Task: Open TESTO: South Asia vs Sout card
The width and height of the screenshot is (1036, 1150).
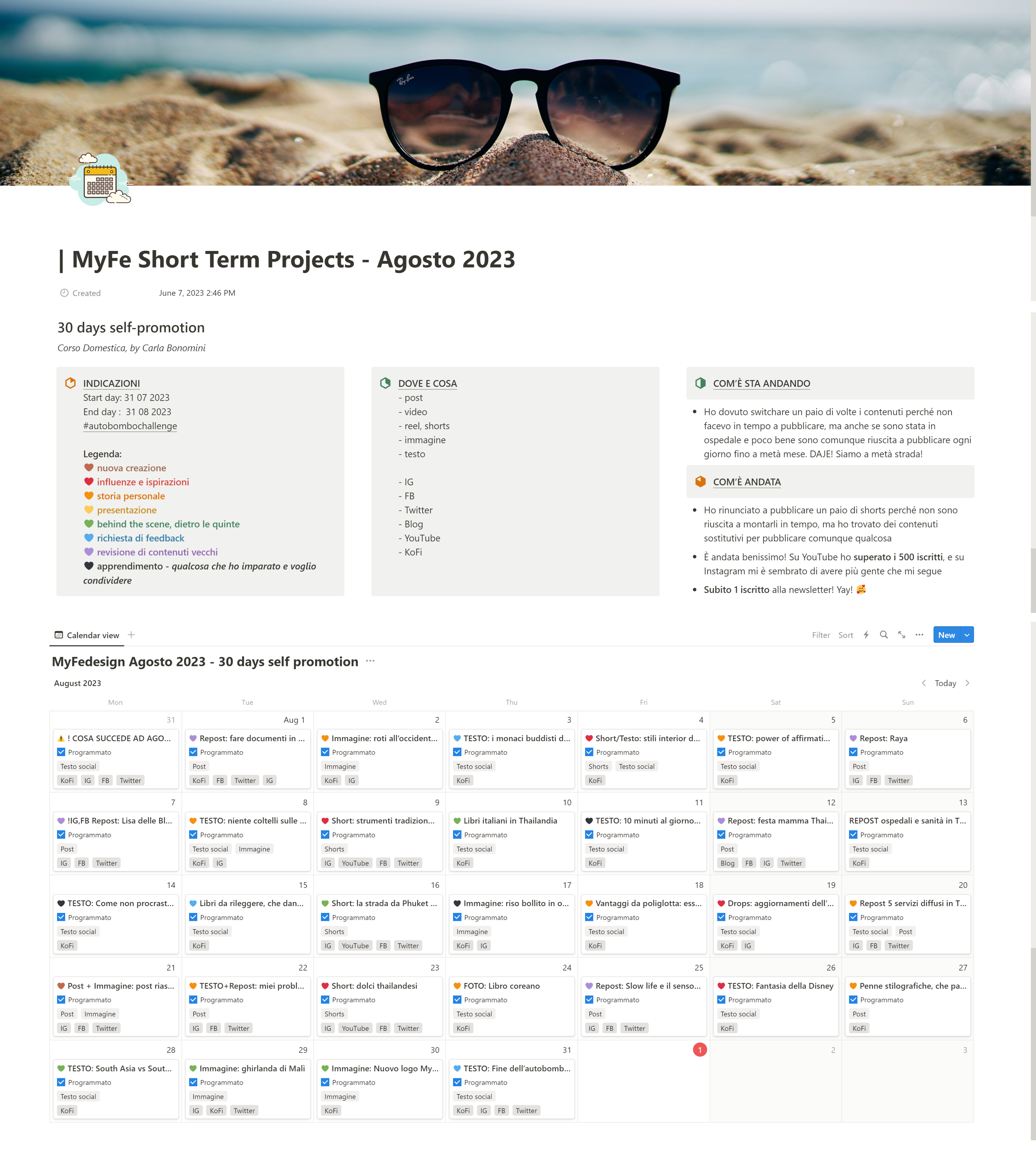Action: click(115, 1089)
